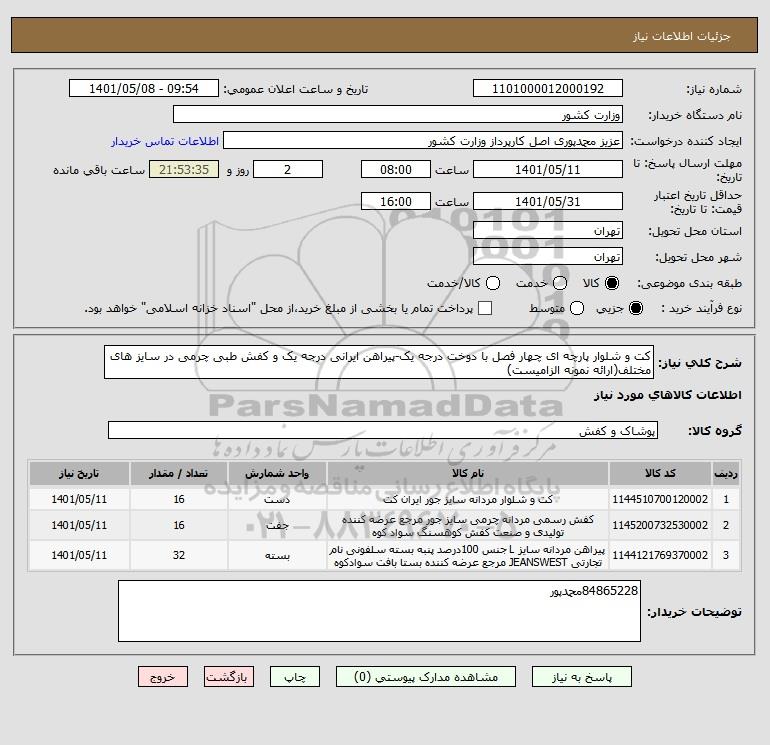Screen dimensions: 770x745
Task: Click the بازگشت back button
Action: pos(229,677)
